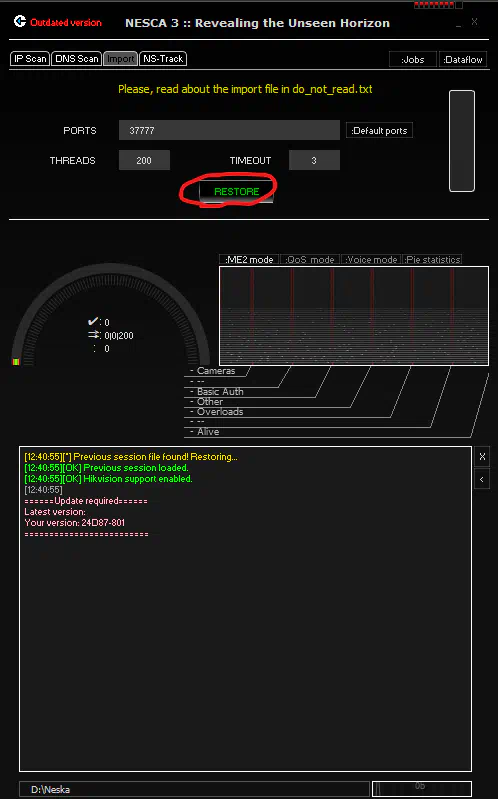Click the green RESTORE button
Image resolution: width=498 pixels, height=799 pixels.
[x=237, y=192]
